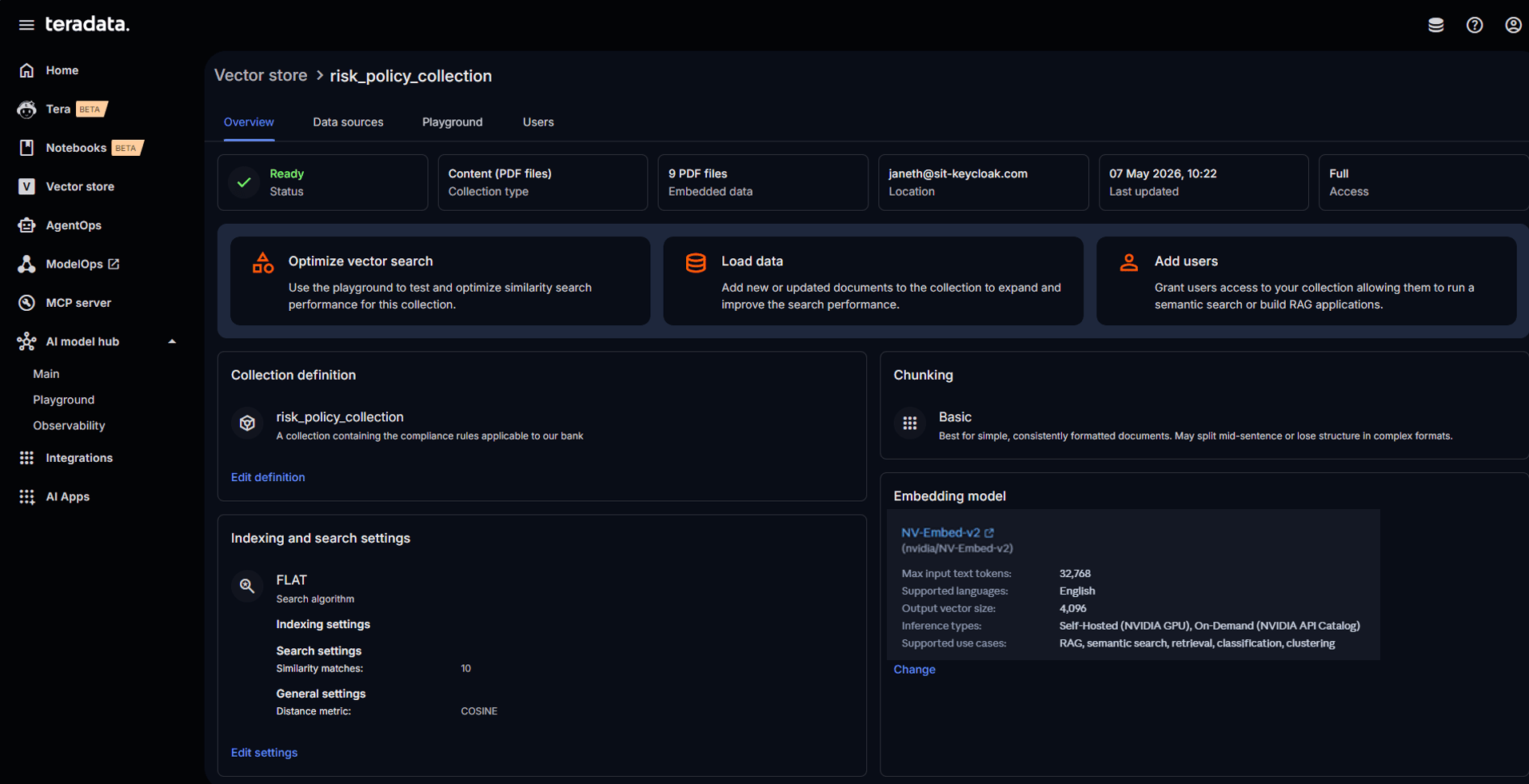Click the Edit settings link

tap(264, 753)
